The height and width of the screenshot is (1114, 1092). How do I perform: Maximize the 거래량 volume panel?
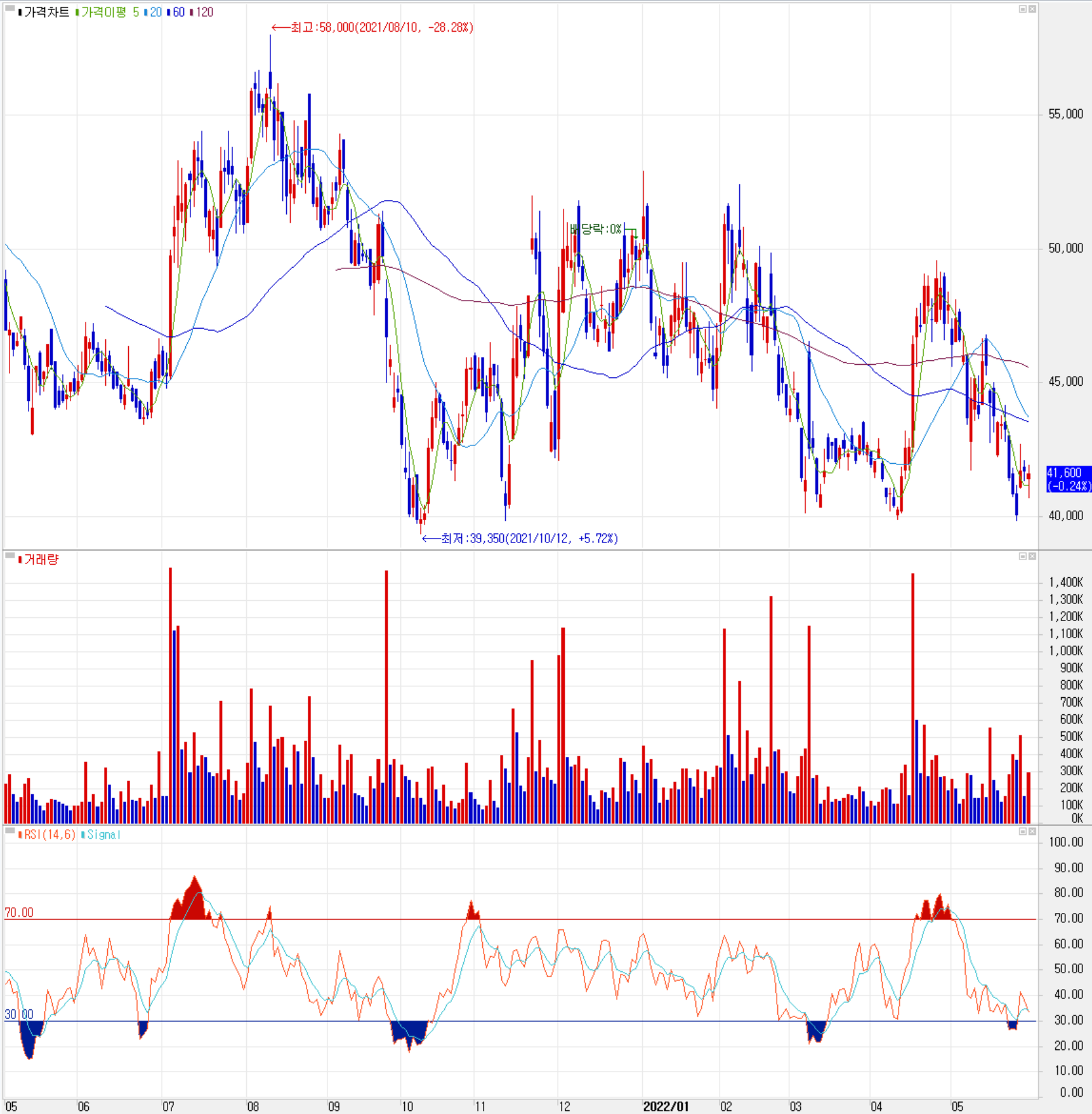(x=1022, y=556)
